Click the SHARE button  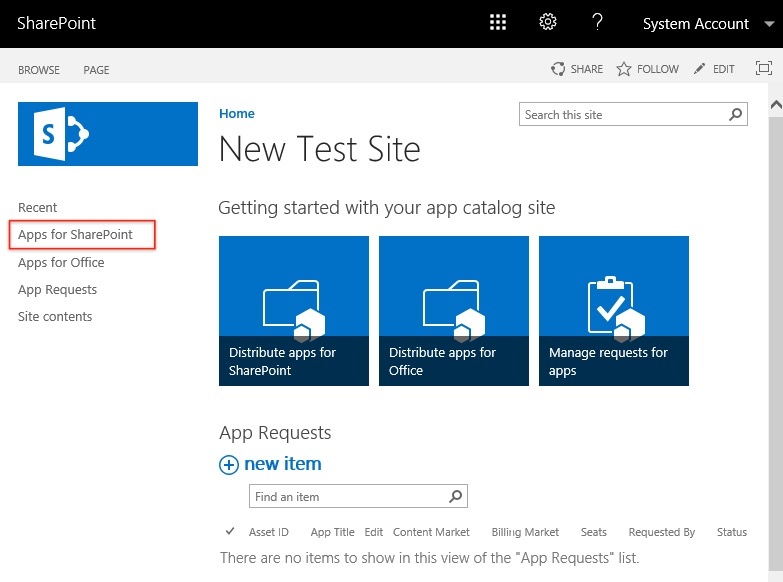577,69
